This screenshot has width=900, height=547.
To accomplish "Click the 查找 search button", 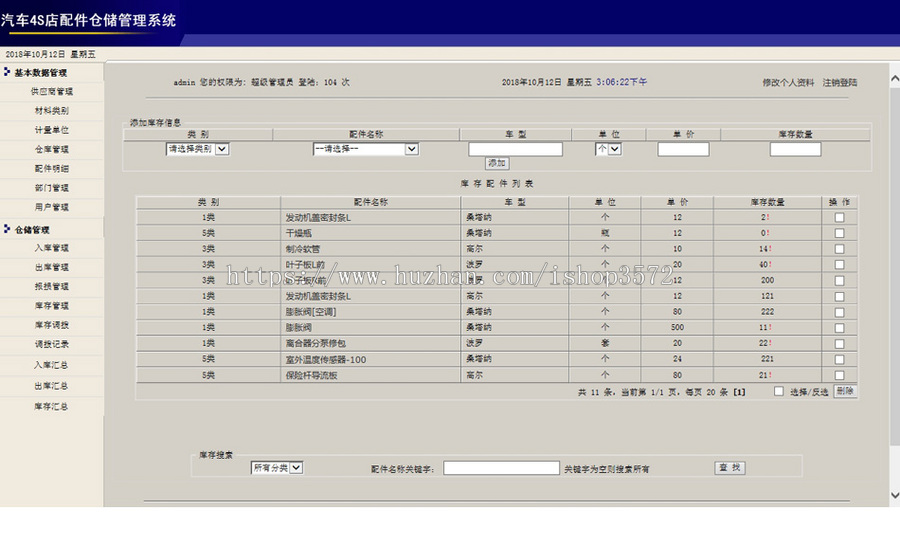I will pyautogui.click(x=730, y=468).
